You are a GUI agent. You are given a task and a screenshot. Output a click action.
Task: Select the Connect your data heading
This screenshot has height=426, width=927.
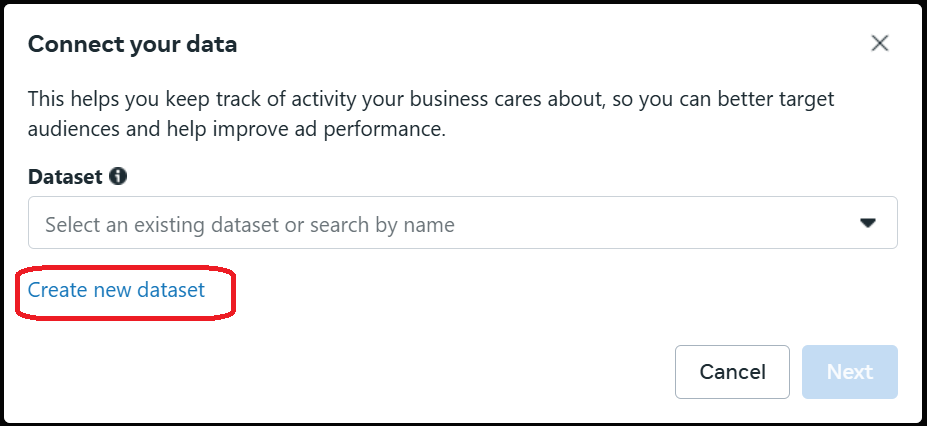click(132, 44)
